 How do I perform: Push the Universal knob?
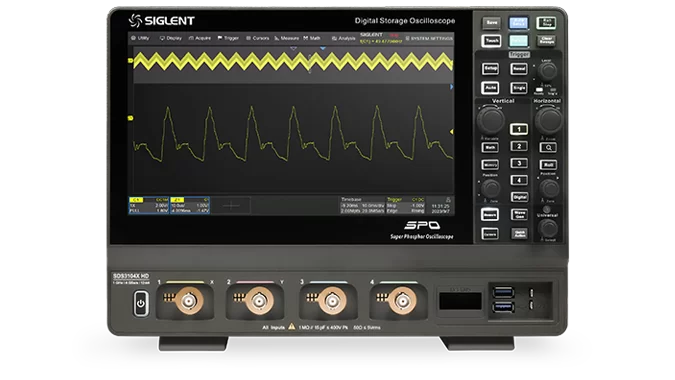click(x=548, y=228)
